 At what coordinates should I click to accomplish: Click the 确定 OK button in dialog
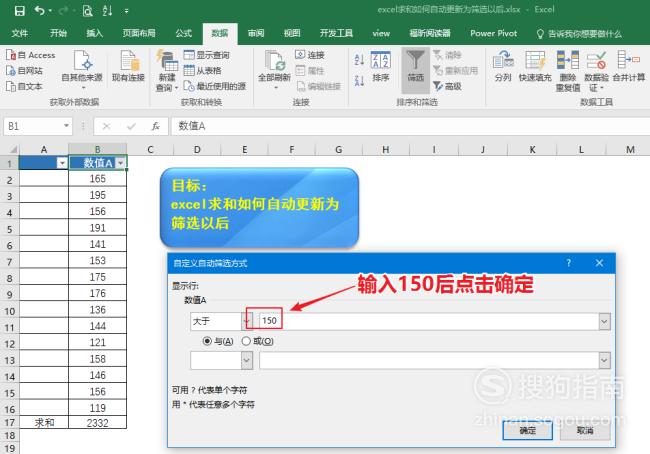click(x=527, y=430)
